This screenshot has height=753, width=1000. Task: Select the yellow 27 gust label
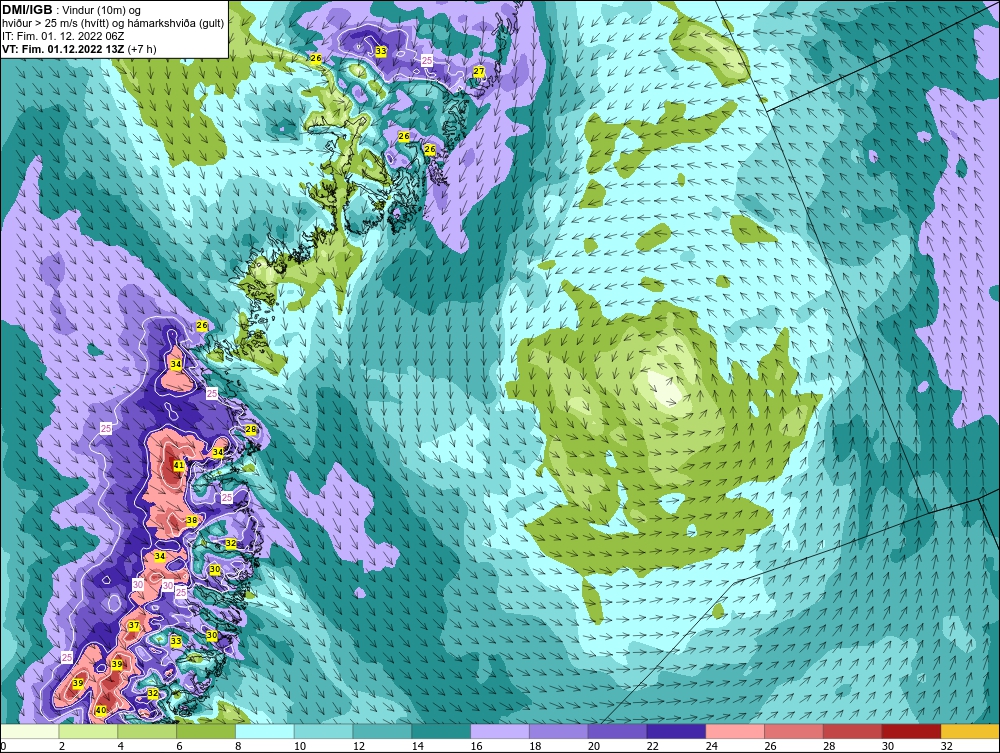[479, 71]
